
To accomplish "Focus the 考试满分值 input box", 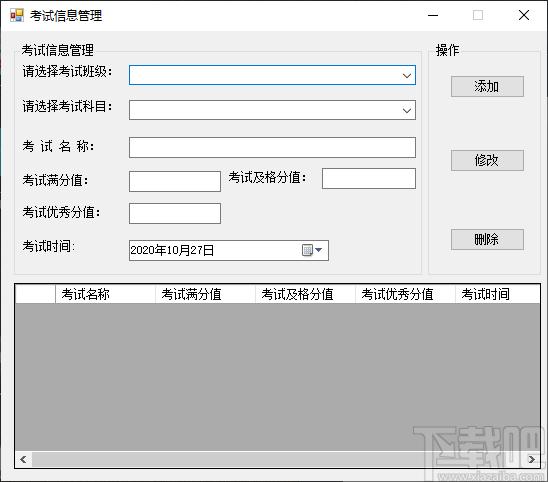I will point(175,181).
